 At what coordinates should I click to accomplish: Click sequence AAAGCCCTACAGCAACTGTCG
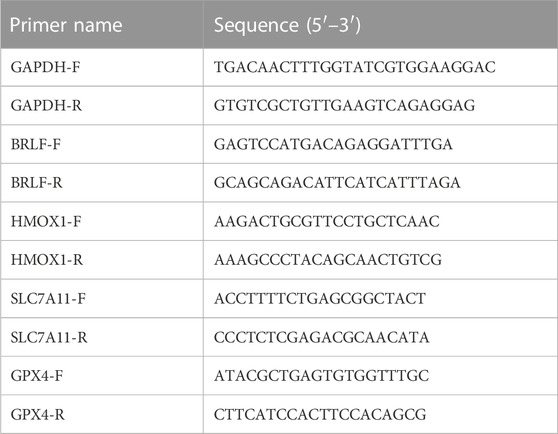(328, 260)
